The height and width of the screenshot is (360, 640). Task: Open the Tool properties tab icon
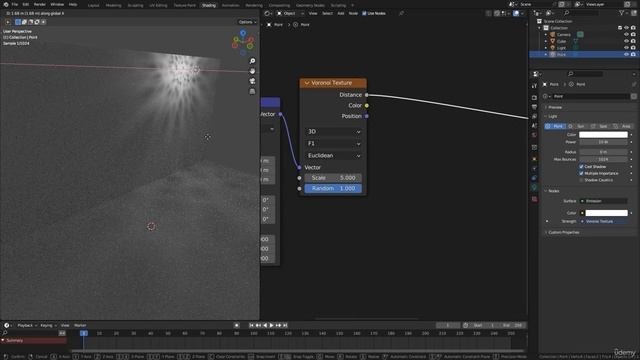coord(534,86)
